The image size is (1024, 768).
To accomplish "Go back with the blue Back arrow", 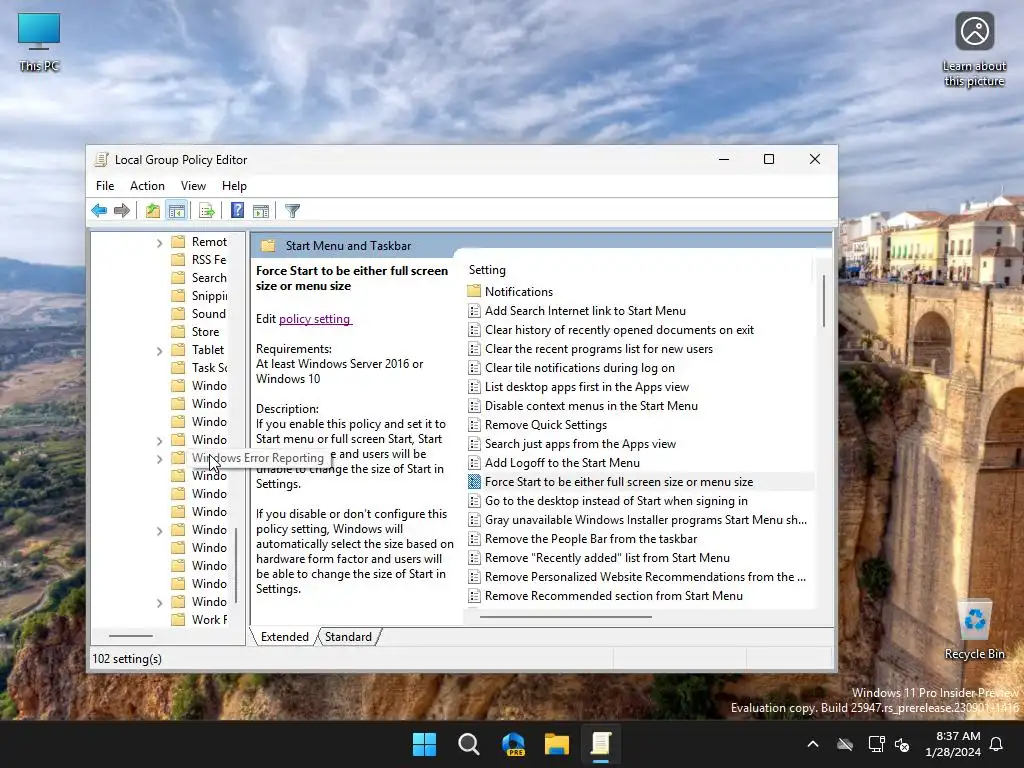I will click(x=99, y=210).
